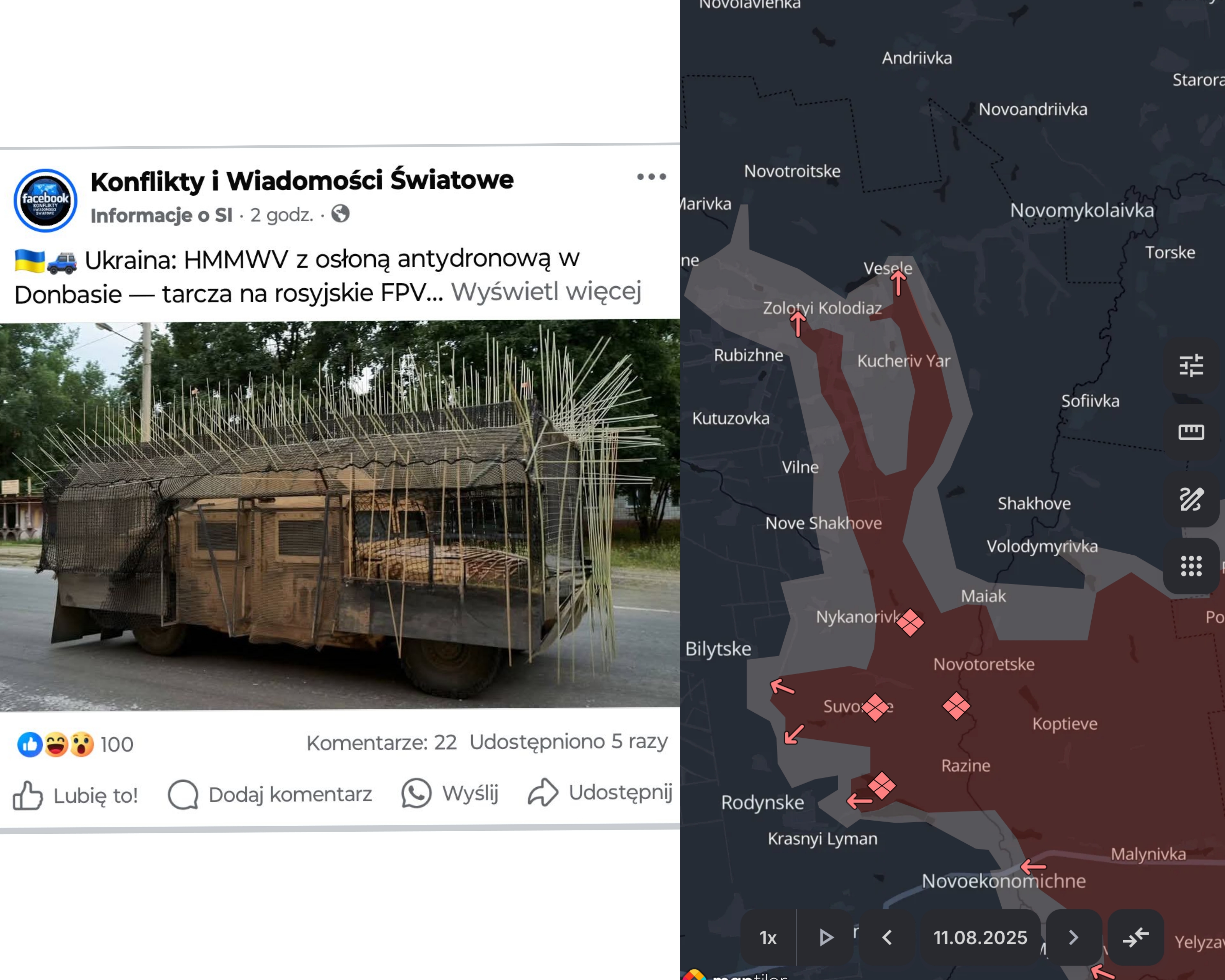The width and height of the screenshot is (1225, 980).
Task: Click the Konflikty i Wiadomości Światowe page avatar
Action: click(45, 200)
